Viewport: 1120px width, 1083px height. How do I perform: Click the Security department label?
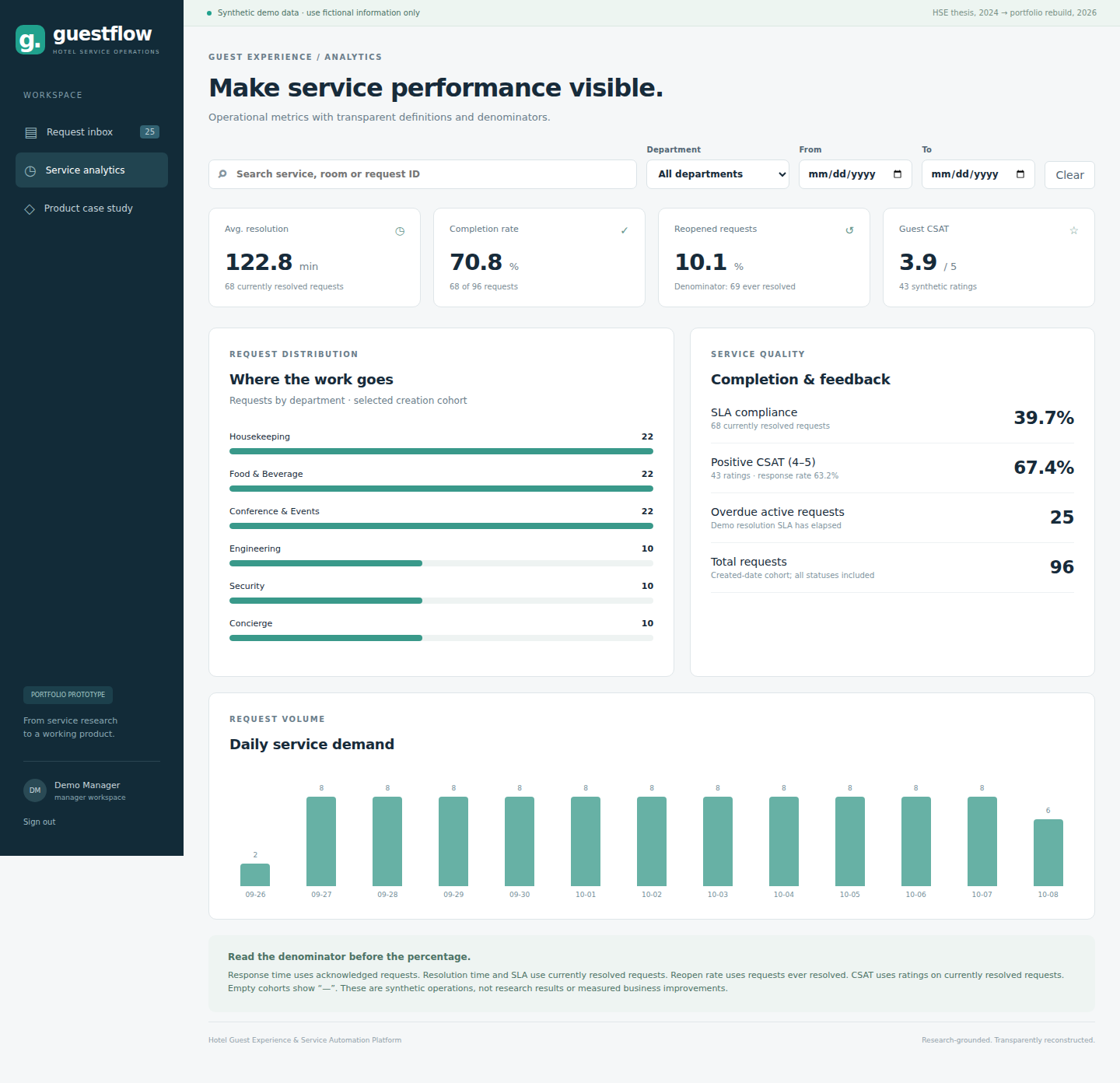coord(247,586)
